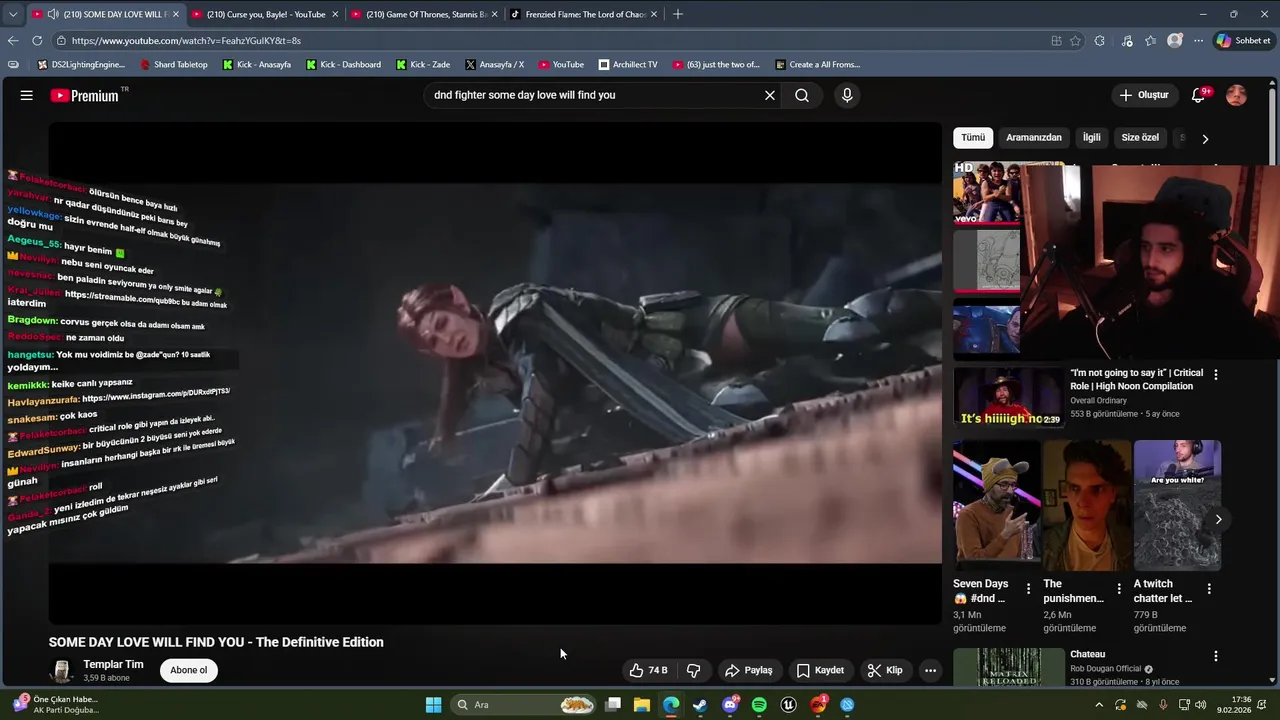Screen dimensions: 1280x720
Task: Open Unreal Engine from the taskbar
Action: [788, 705]
